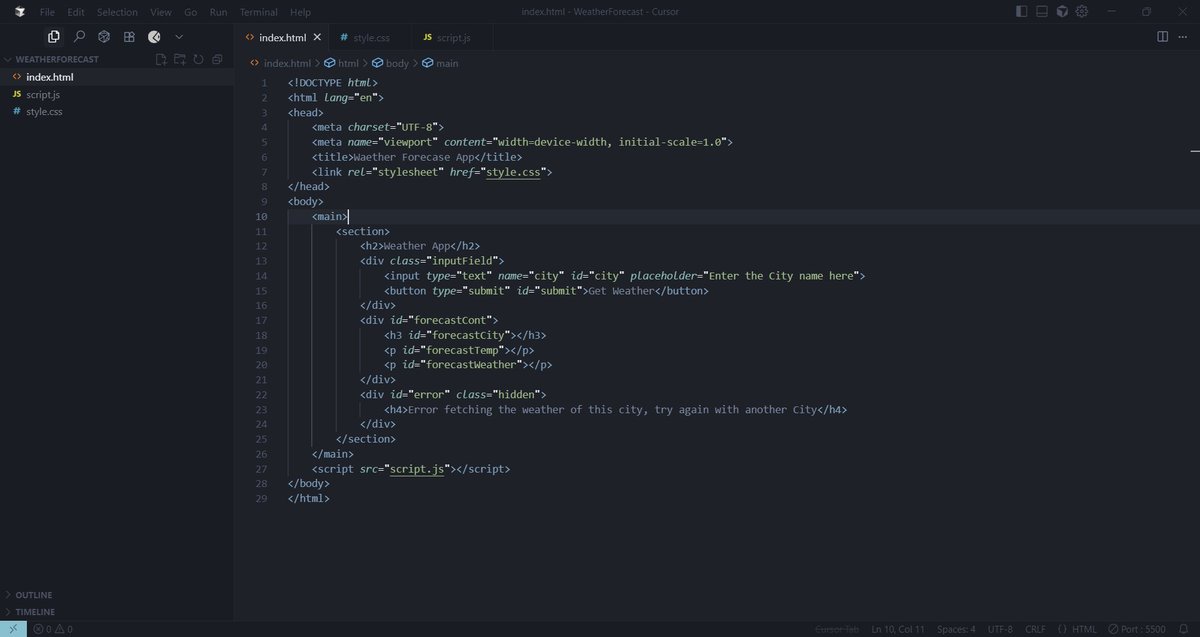Select the index.html editor tab
The image size is (1200, 637).
(x=283, y=38)
